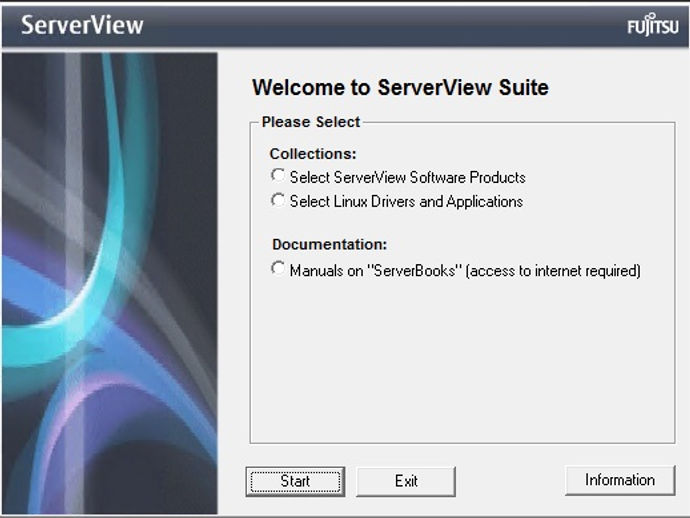The height and width of the screenshot is (518, 690).
Task: Click the Exit button
Action: coord(406,481)
